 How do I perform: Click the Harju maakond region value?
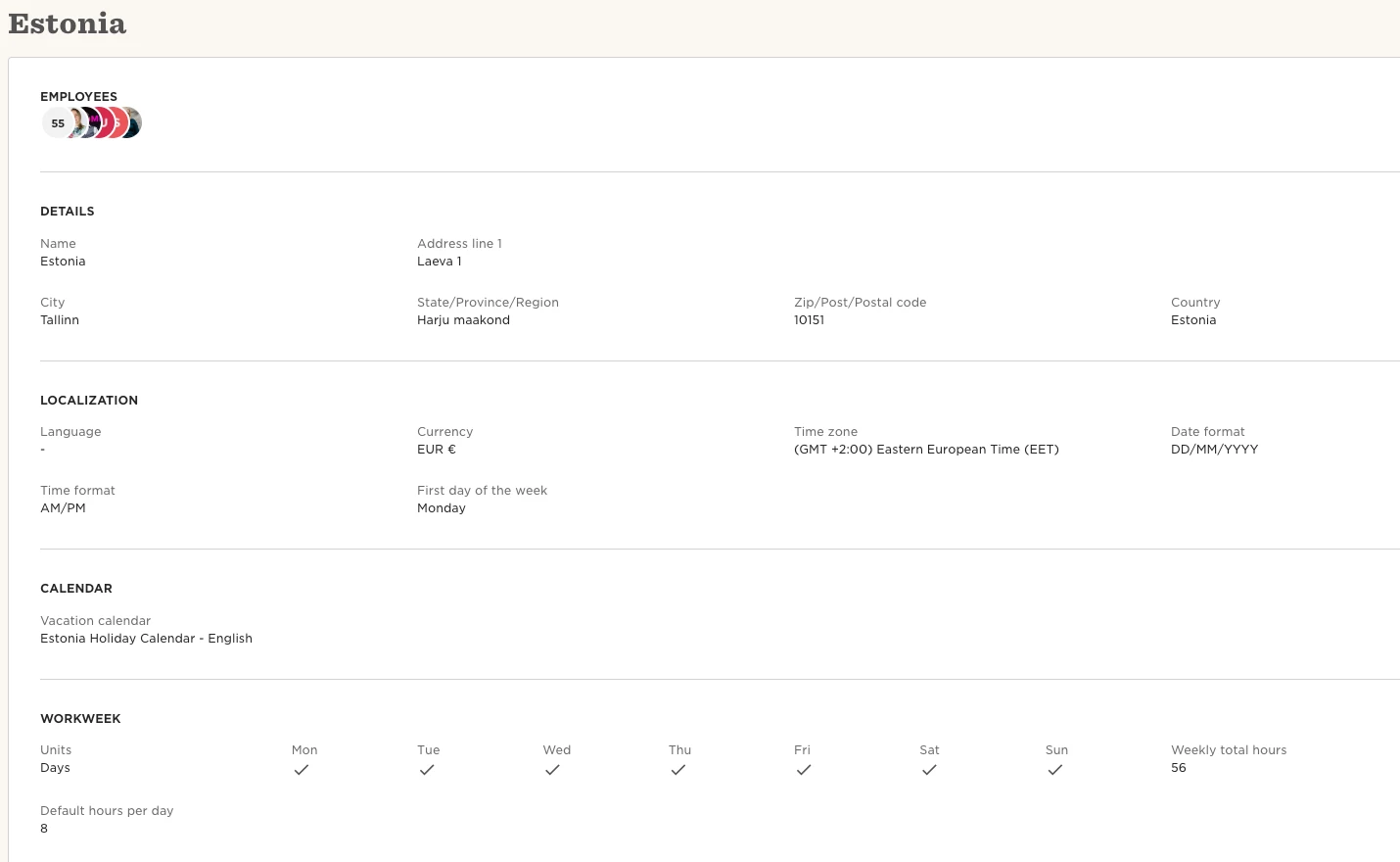click(x=463, y=320)
